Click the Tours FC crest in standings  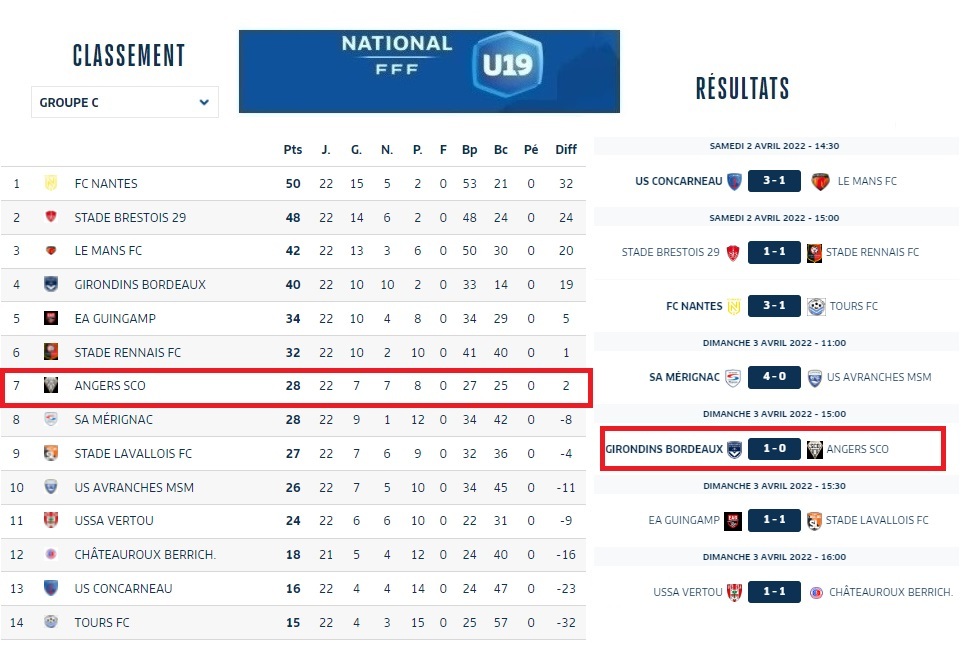pos(50,622)
